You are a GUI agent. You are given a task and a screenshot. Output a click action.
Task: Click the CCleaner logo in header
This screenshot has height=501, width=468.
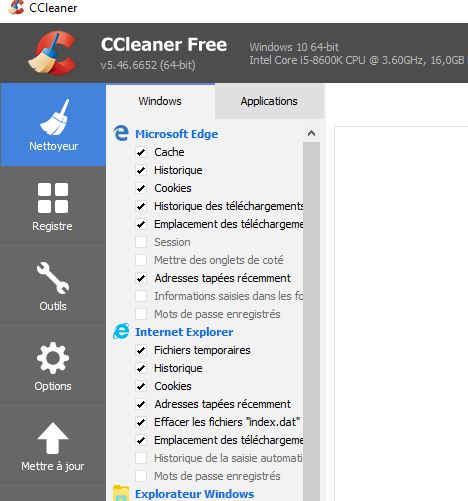point(53,52)
